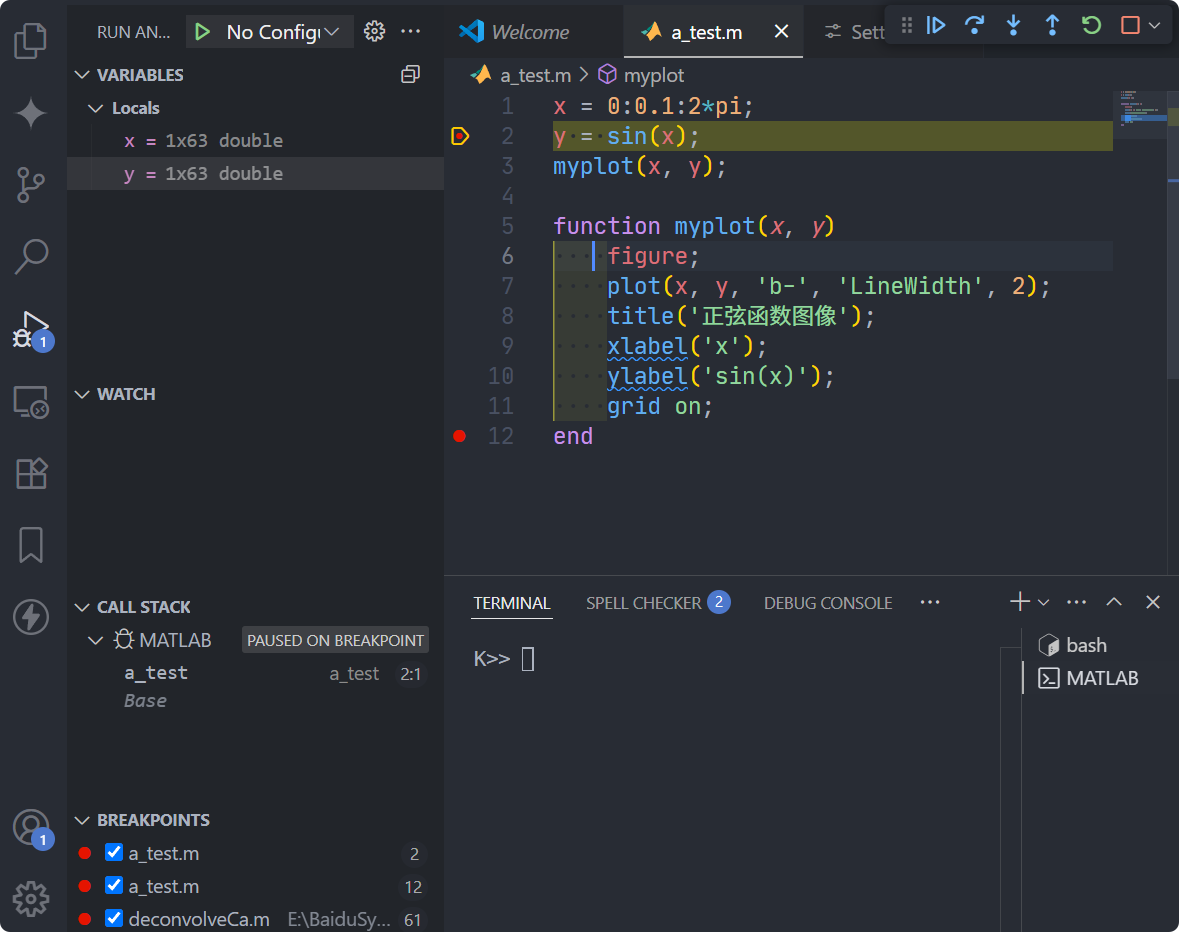Open the No Configuration dropdown

[x=269, y=31]
